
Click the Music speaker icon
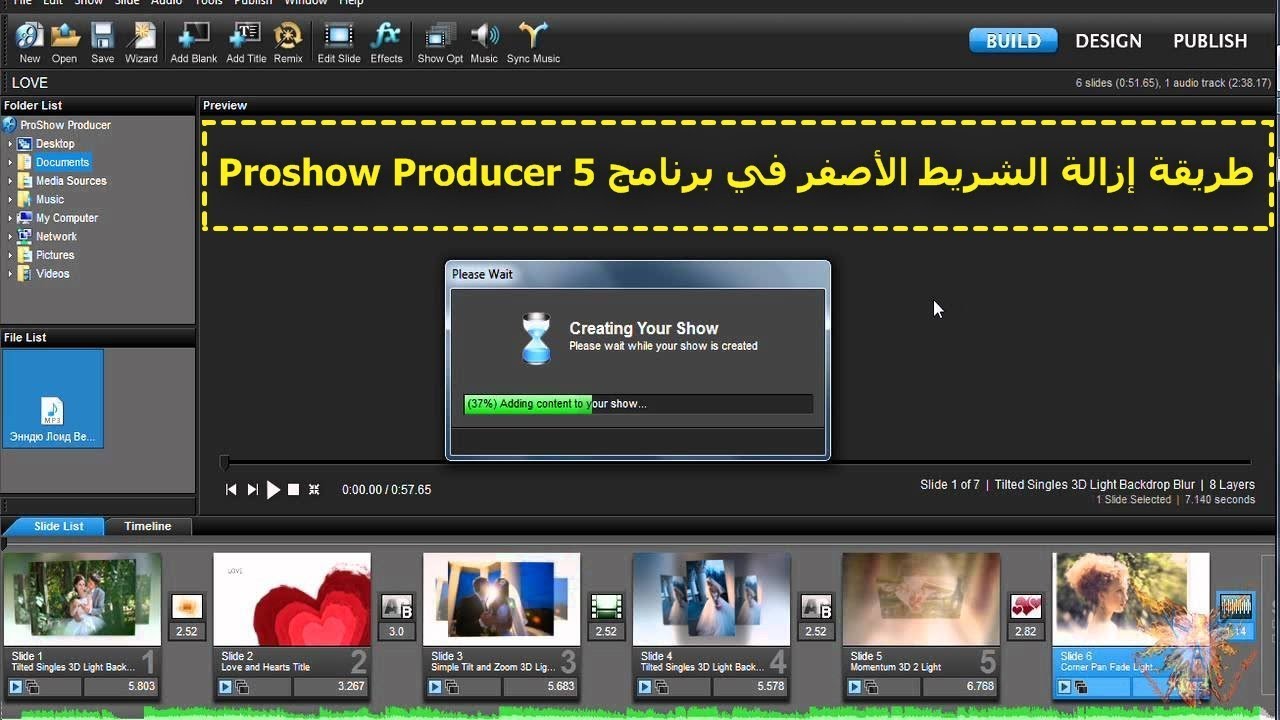(x=484, y=36)
